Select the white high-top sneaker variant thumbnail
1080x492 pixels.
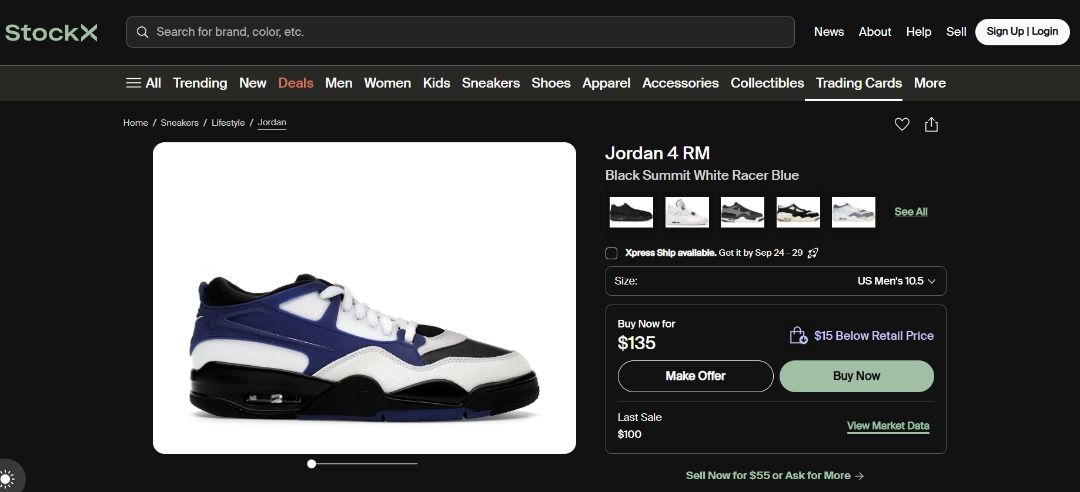click(687, 212)
